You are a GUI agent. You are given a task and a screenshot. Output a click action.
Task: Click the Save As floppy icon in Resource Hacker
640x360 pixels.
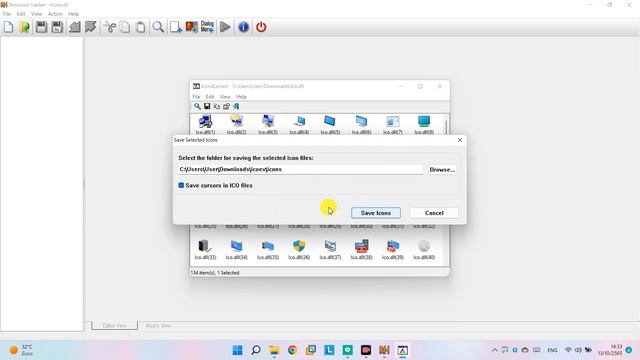tap(57, 27)
